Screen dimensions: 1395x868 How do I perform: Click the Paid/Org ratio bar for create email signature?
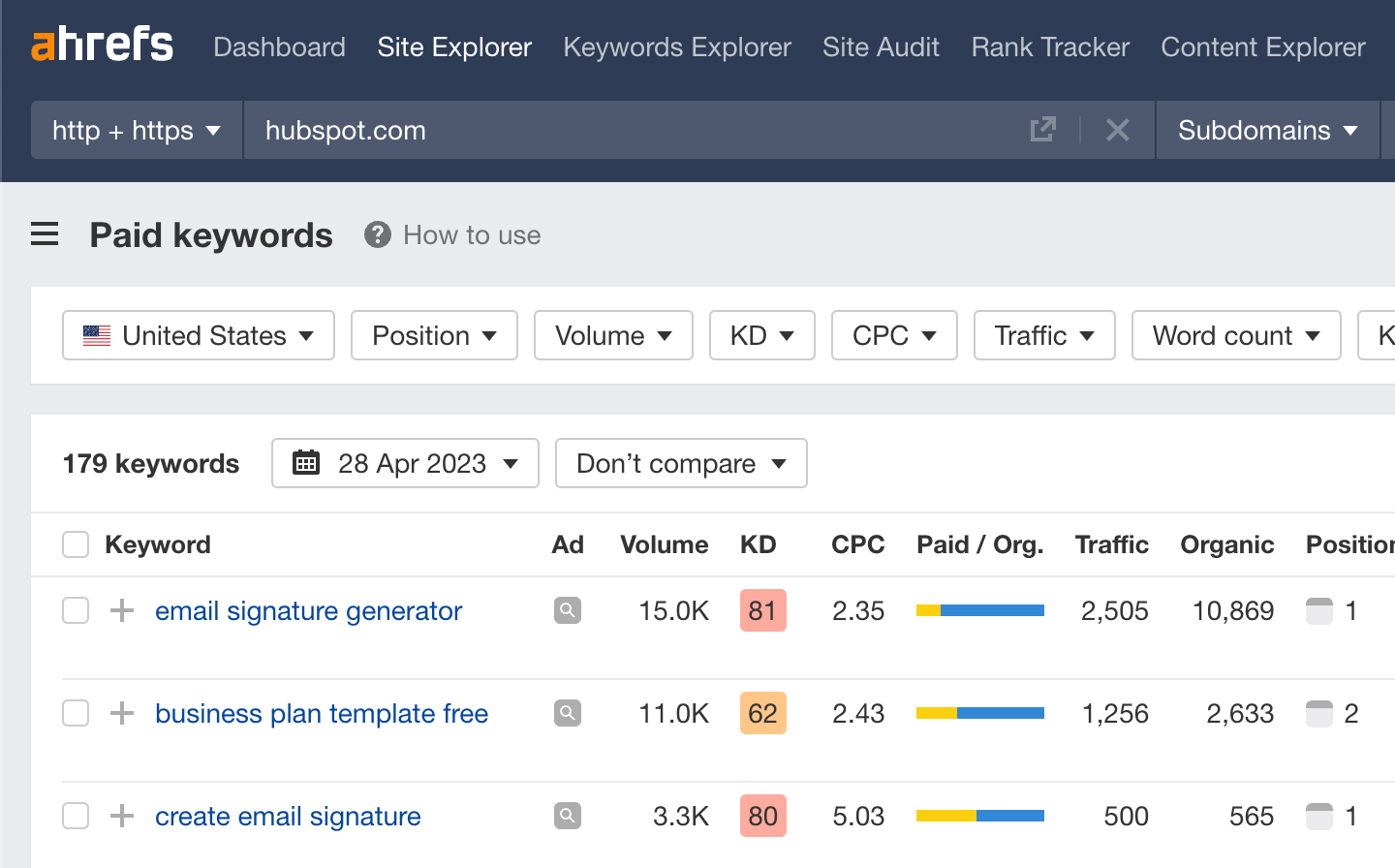point(979,816)
